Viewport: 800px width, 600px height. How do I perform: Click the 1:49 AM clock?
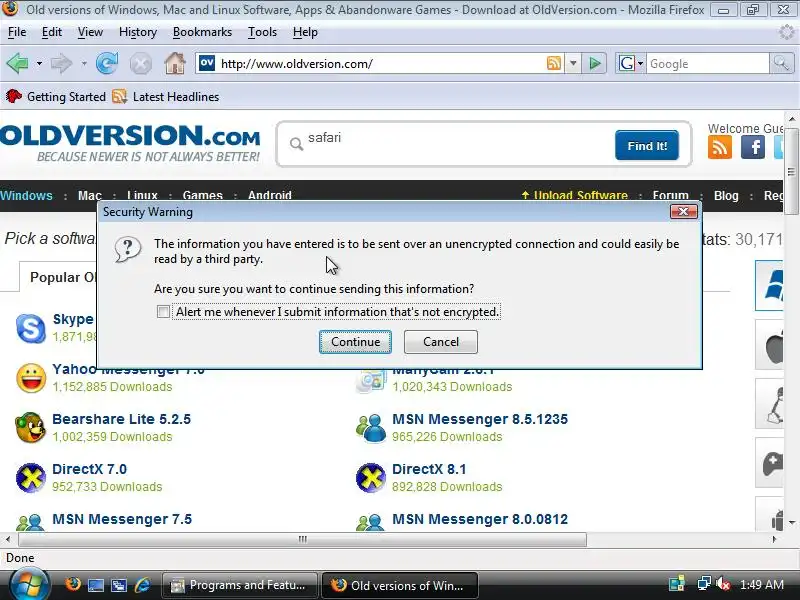pos(762,584)
